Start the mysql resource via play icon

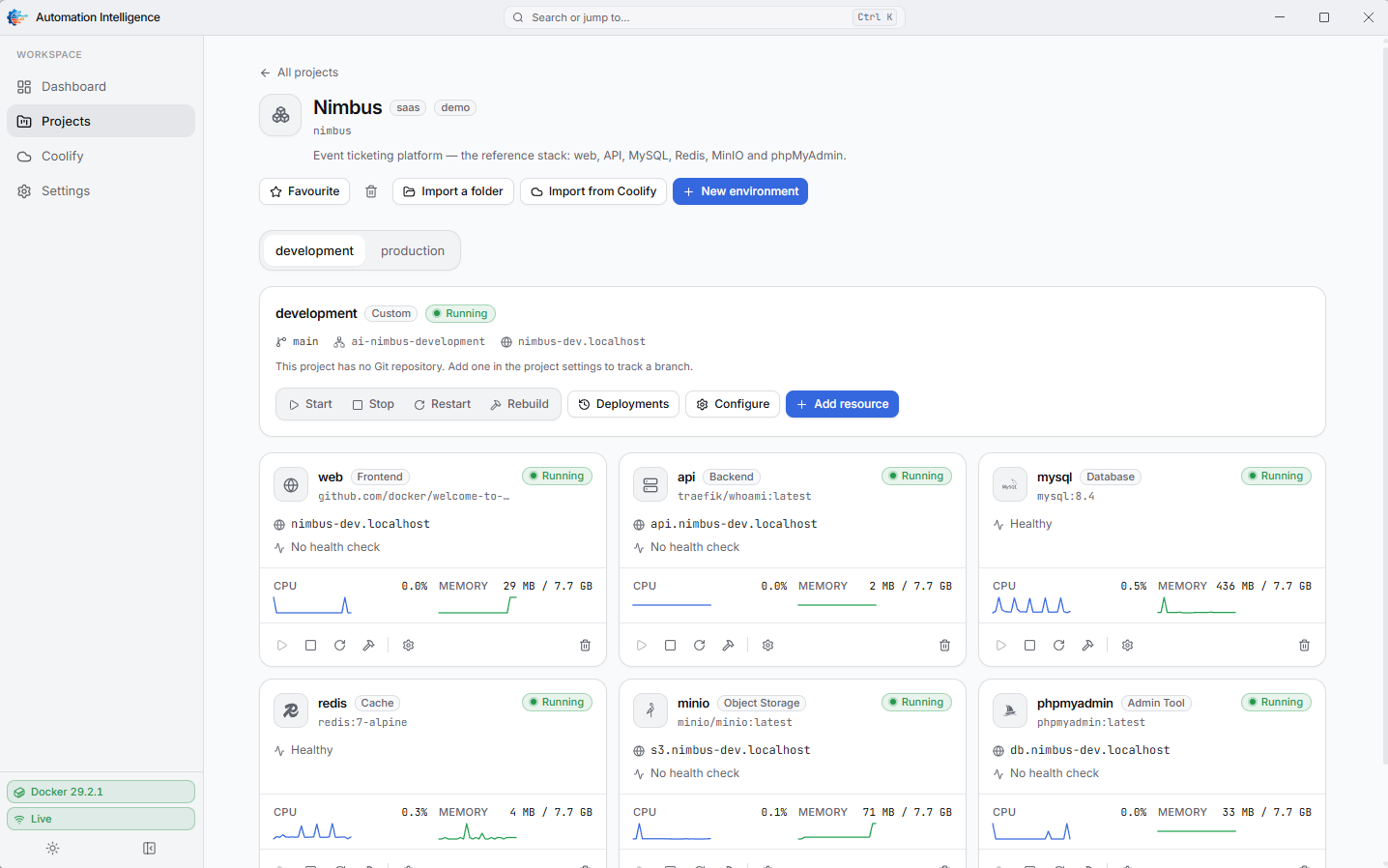point(1001,645)
